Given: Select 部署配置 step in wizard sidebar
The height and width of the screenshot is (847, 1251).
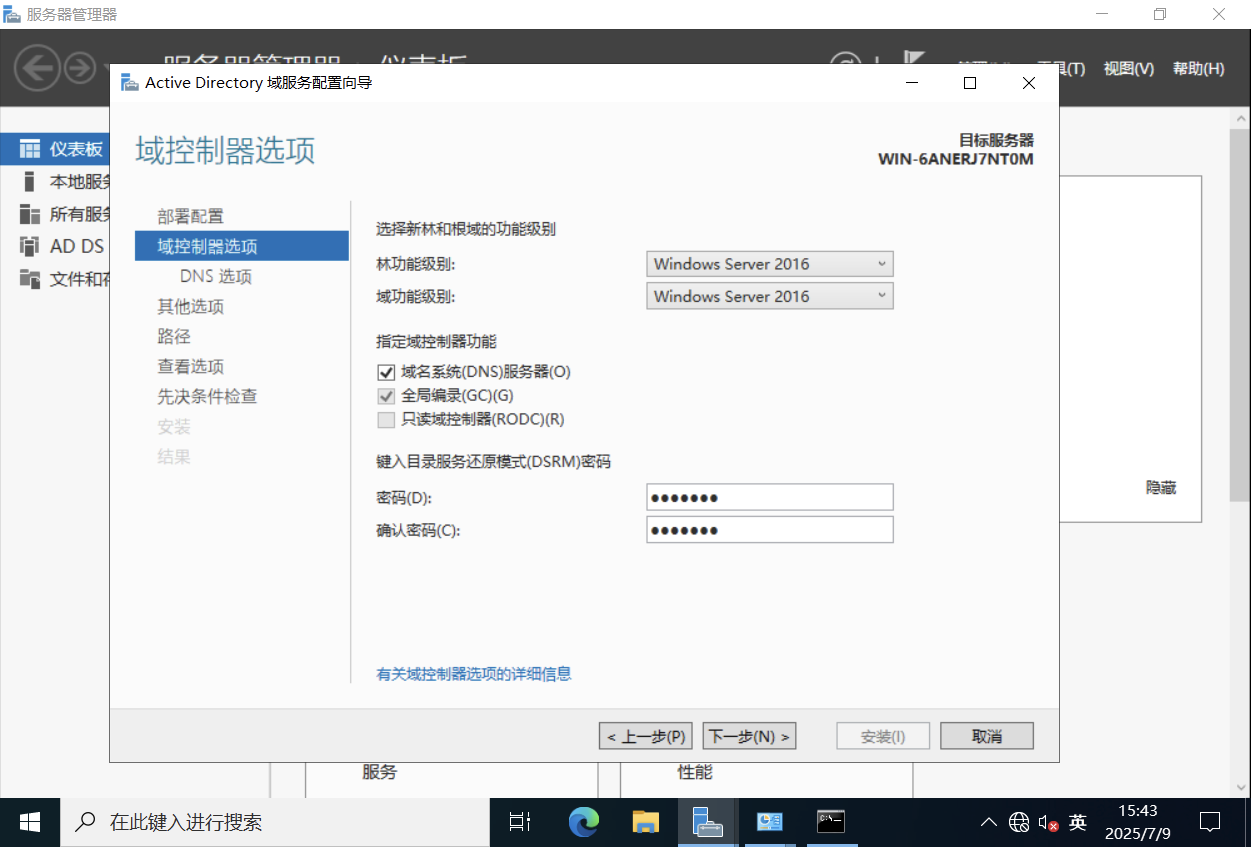Looking at the screenshot, I should (x=191, y=216).
